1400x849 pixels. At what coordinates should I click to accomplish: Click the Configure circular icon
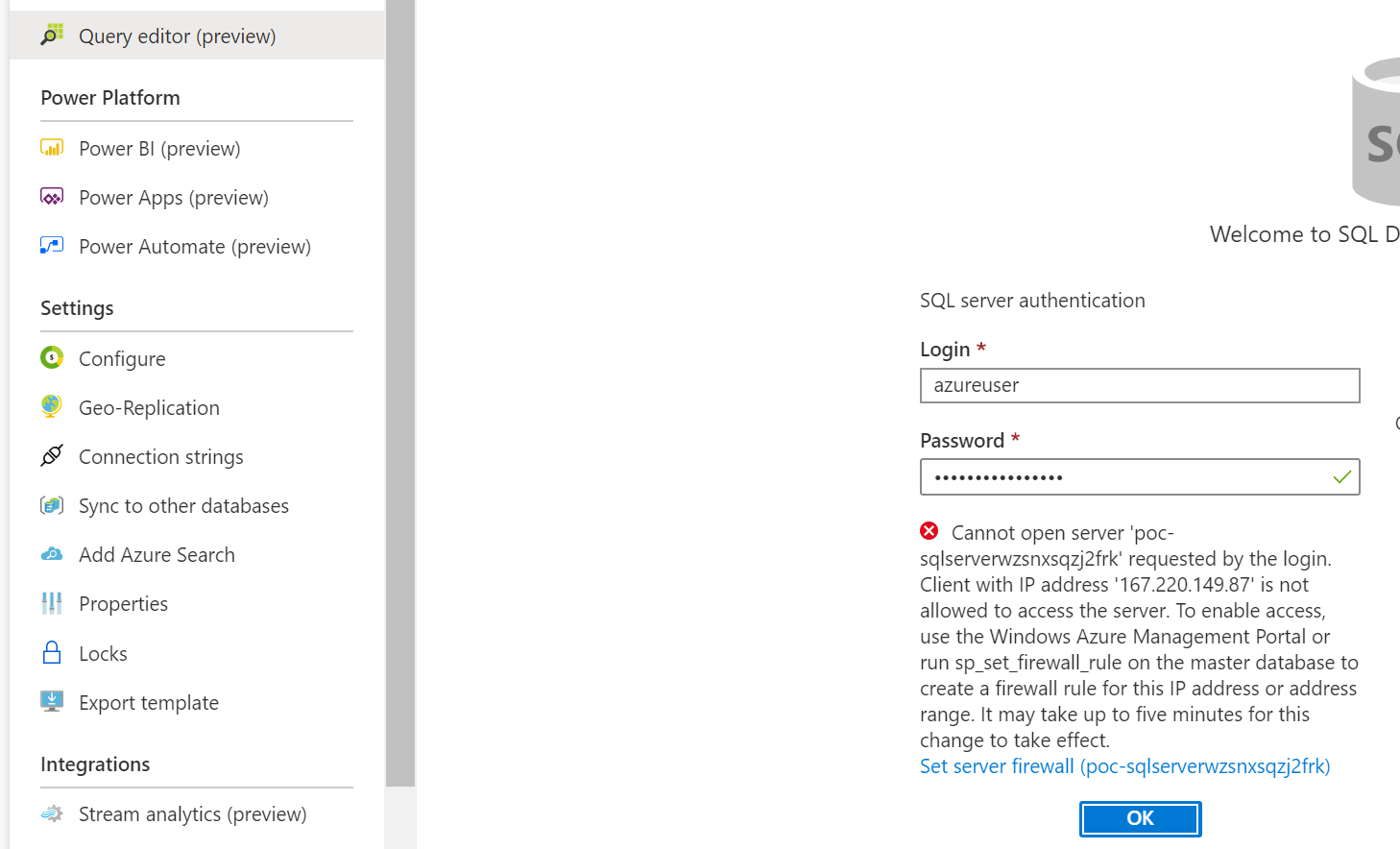(52, 358)
